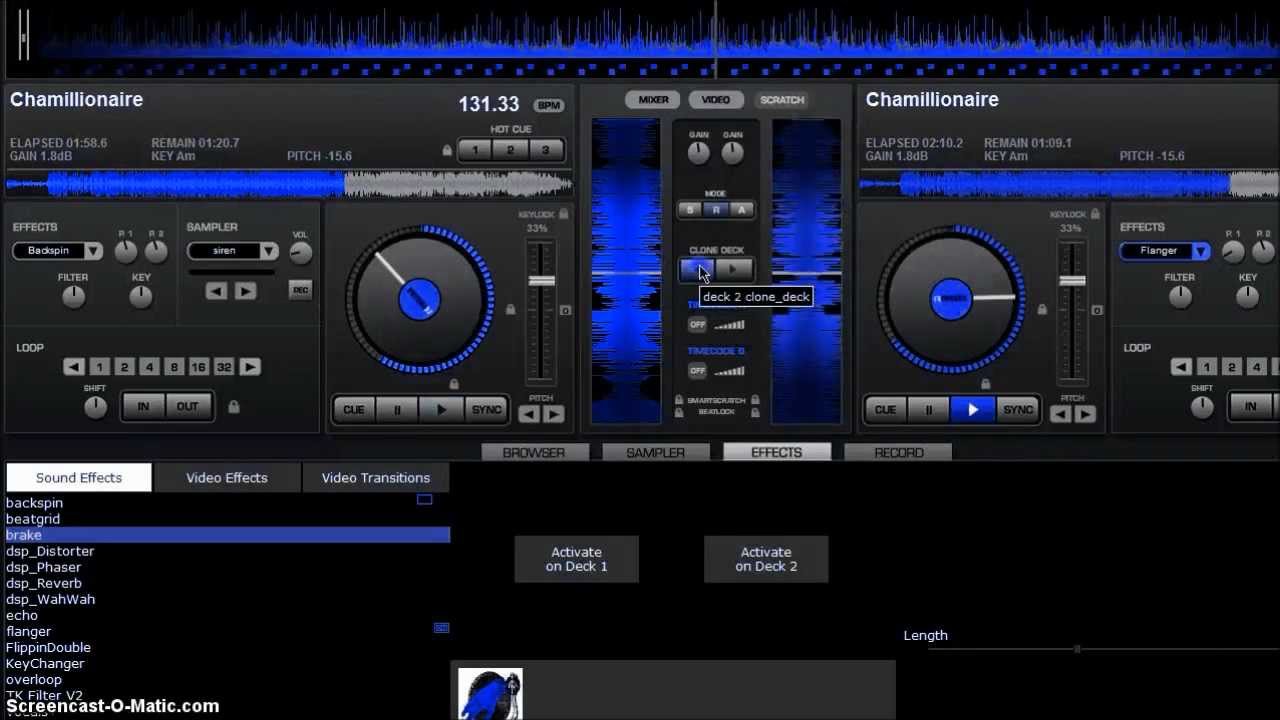Toggle deck 1 jog wheel side lock

[510, 310]
